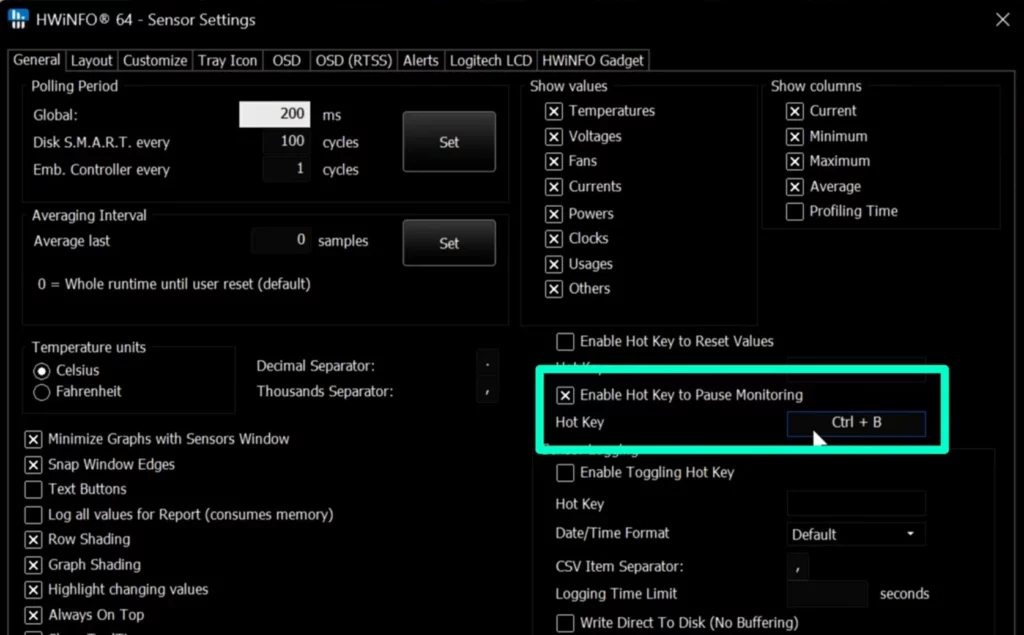Switch to the Layout tab
The width and height of the screenshot is (1024, 635).
click(x=91, y=60)
